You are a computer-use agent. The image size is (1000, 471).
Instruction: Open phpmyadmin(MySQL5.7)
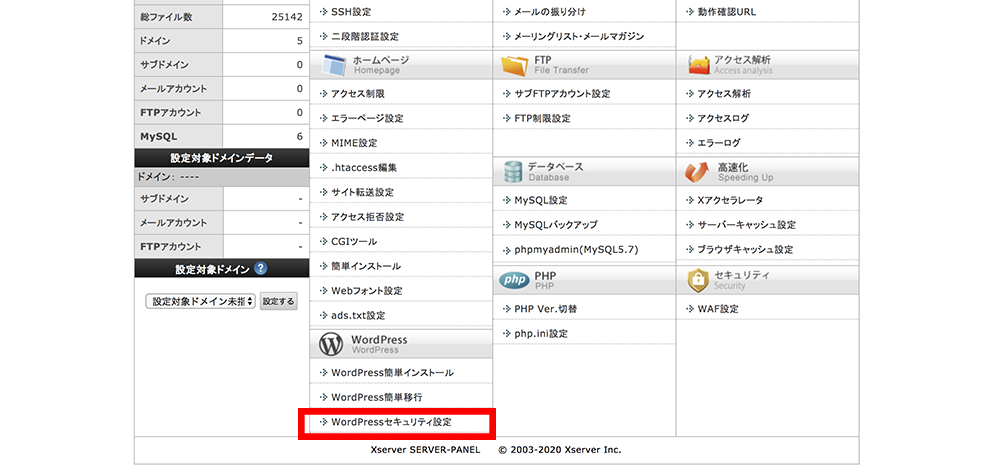tap(576, 250)
